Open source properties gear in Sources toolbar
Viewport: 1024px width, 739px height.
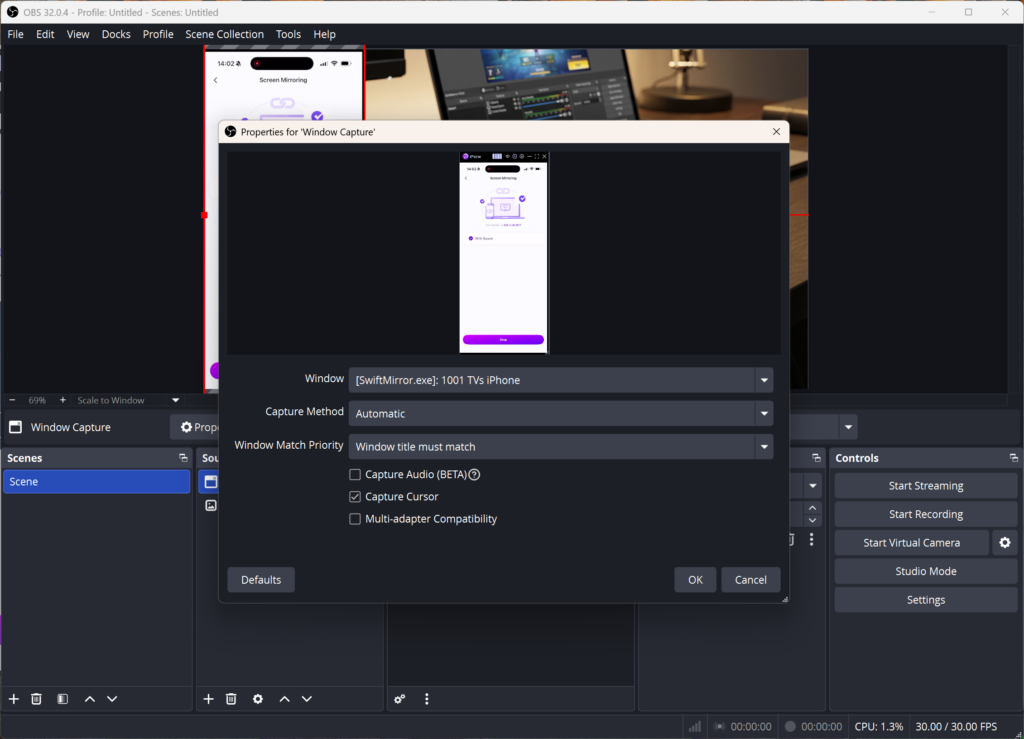coord(258,699)
